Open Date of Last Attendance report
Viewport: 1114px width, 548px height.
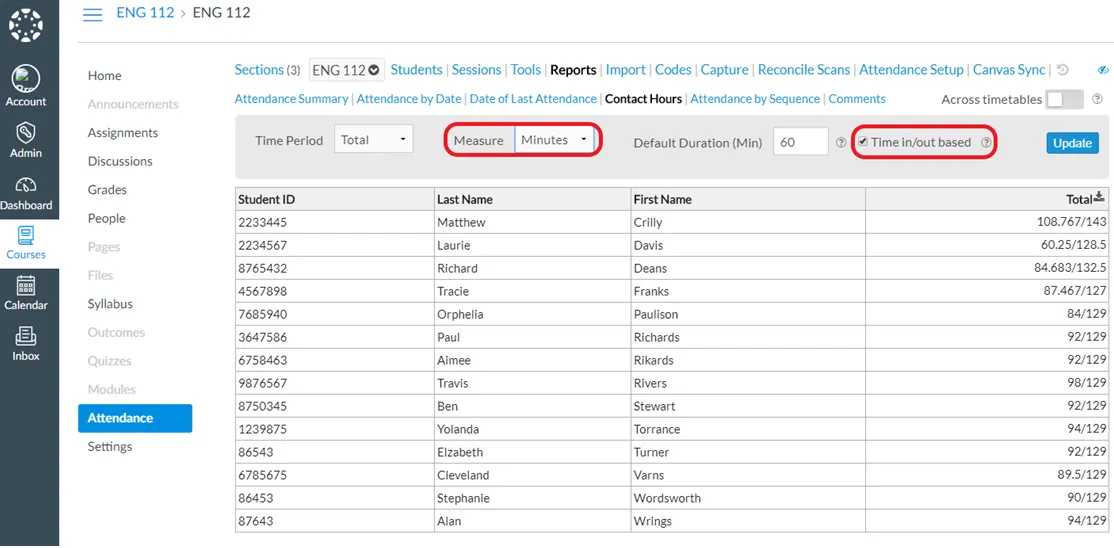point(533,99)
